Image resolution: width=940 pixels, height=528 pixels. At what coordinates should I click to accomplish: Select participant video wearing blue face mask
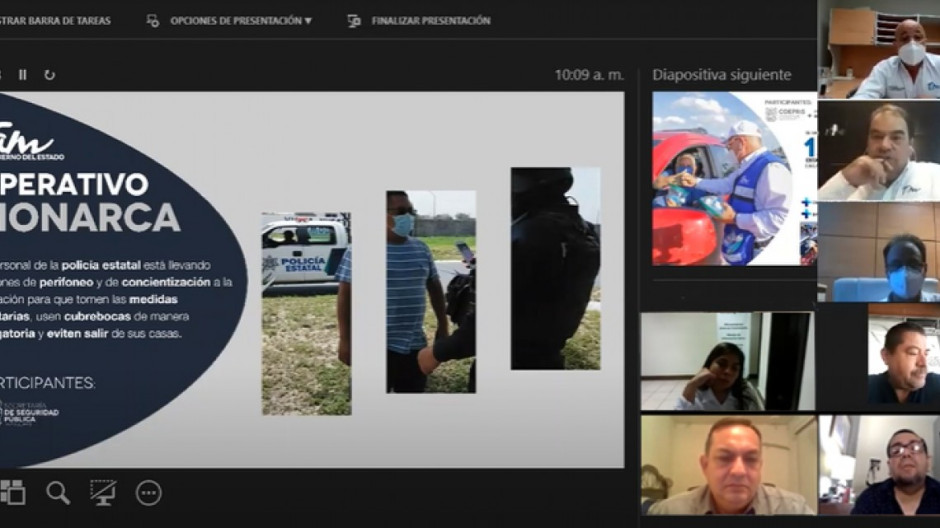[x=879, y=252]
